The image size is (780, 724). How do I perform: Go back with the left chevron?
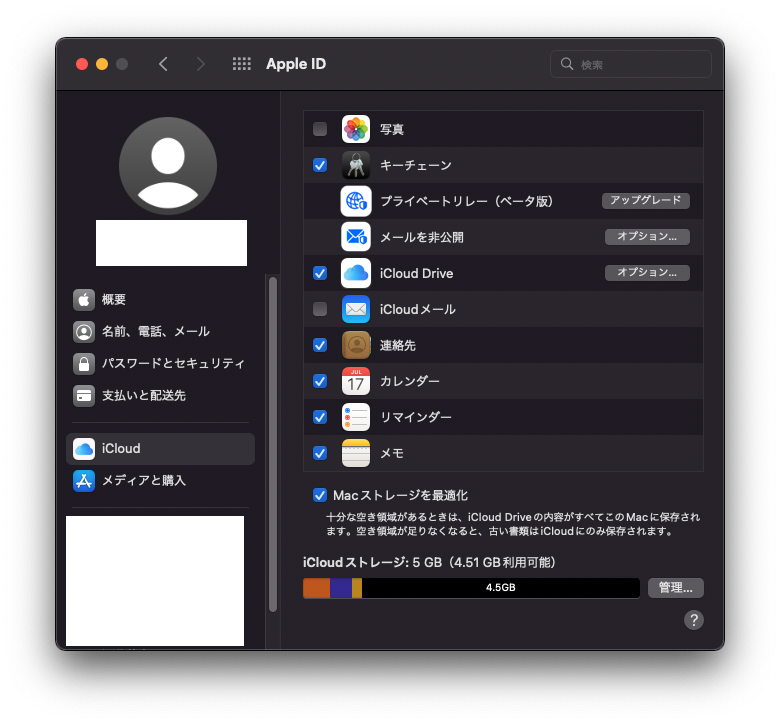pos(163,64)
